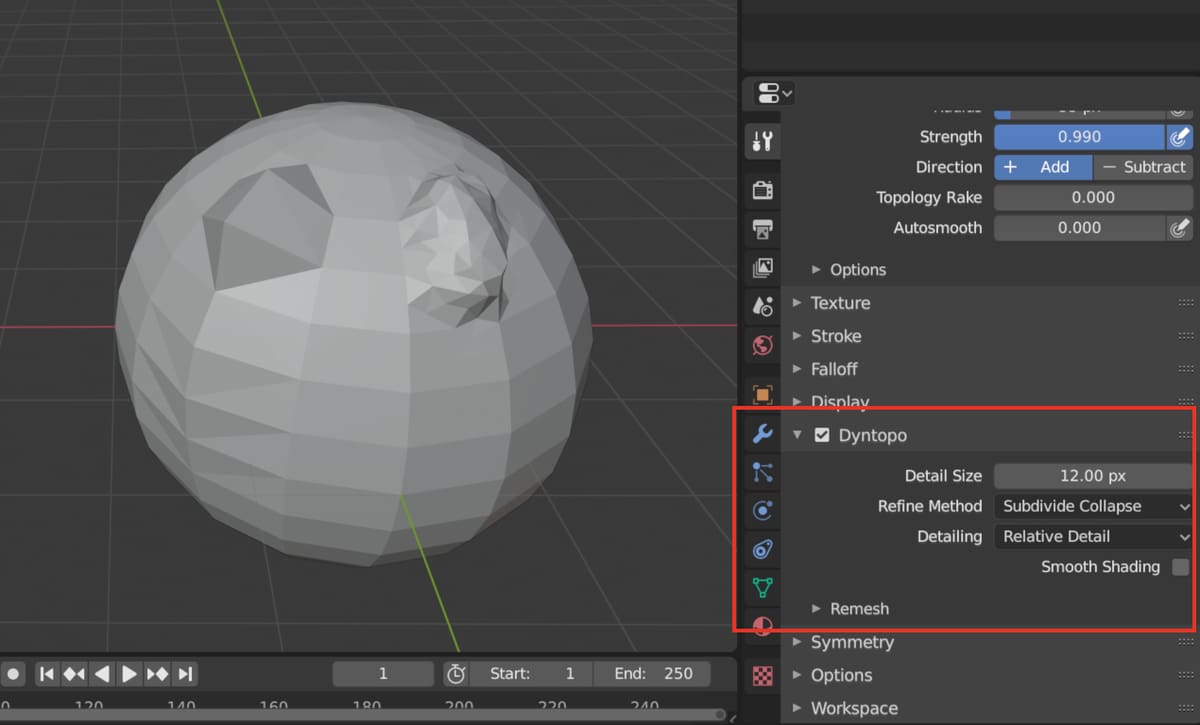1200x725 pixels.
Task: Select the Subtract direction
Action: (x=1143, y=167)
